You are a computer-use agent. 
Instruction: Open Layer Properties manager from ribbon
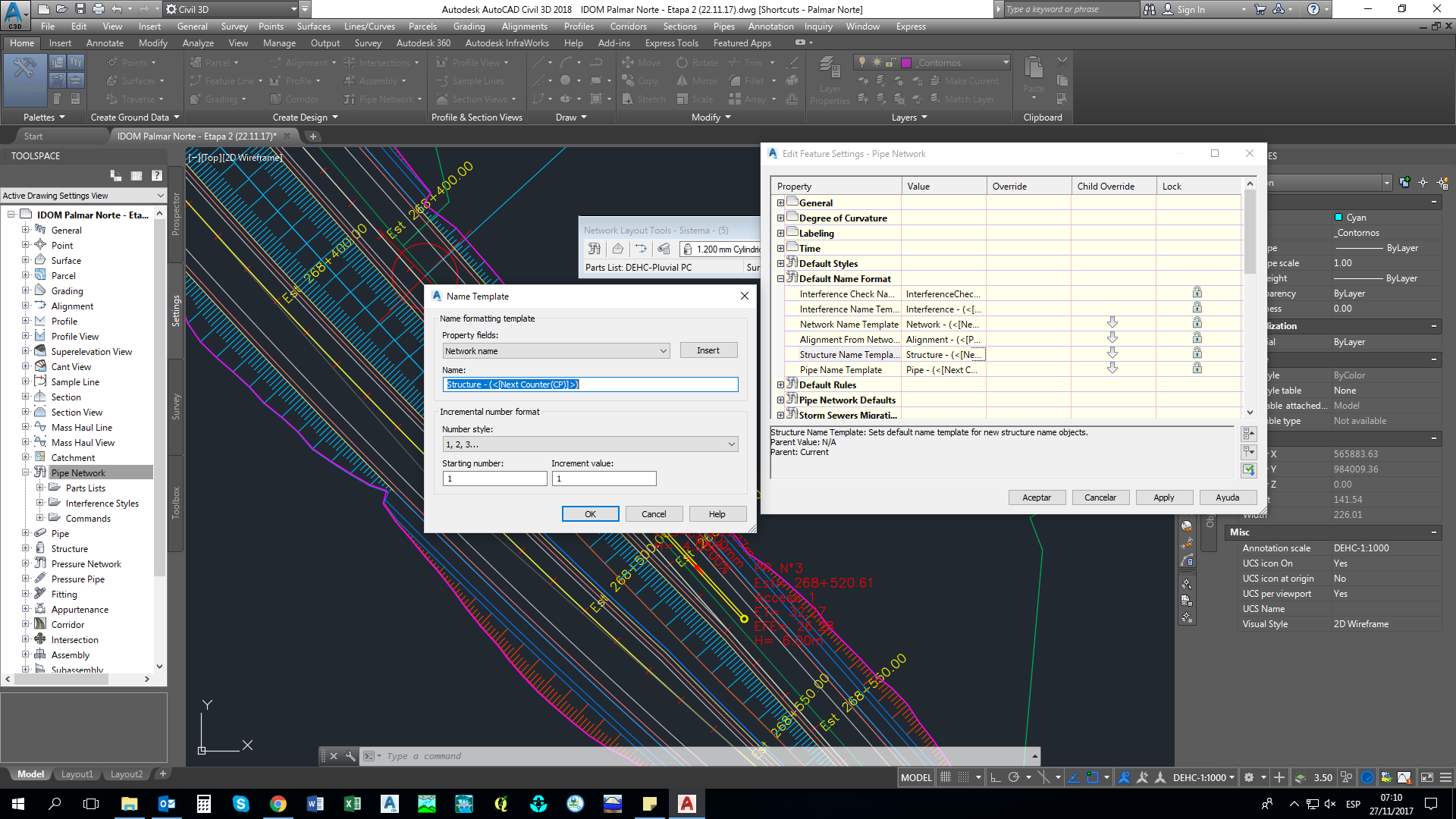[830, 80]
